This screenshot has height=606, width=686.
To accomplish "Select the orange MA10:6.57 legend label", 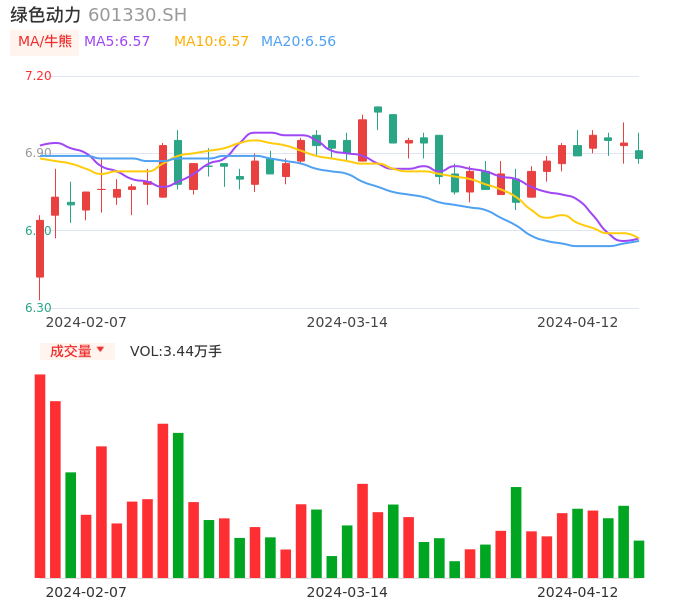I will pos(211,42).
